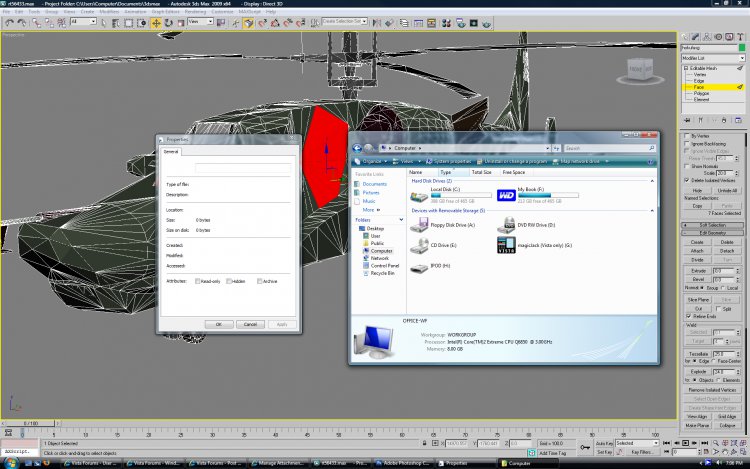Click Cancel in Properties dialog

point(251,323)
